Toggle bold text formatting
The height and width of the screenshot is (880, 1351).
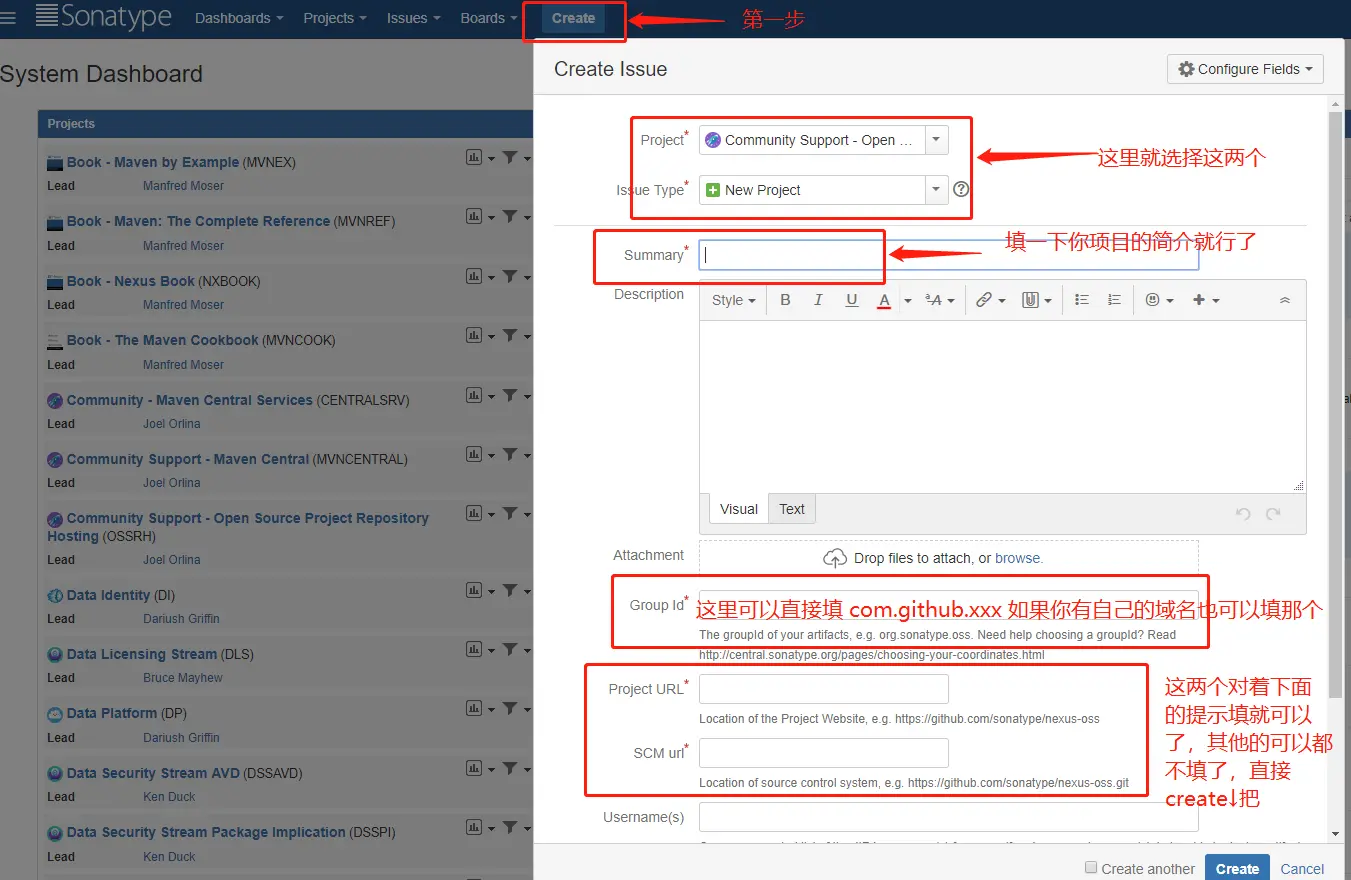tap(785, 300)
